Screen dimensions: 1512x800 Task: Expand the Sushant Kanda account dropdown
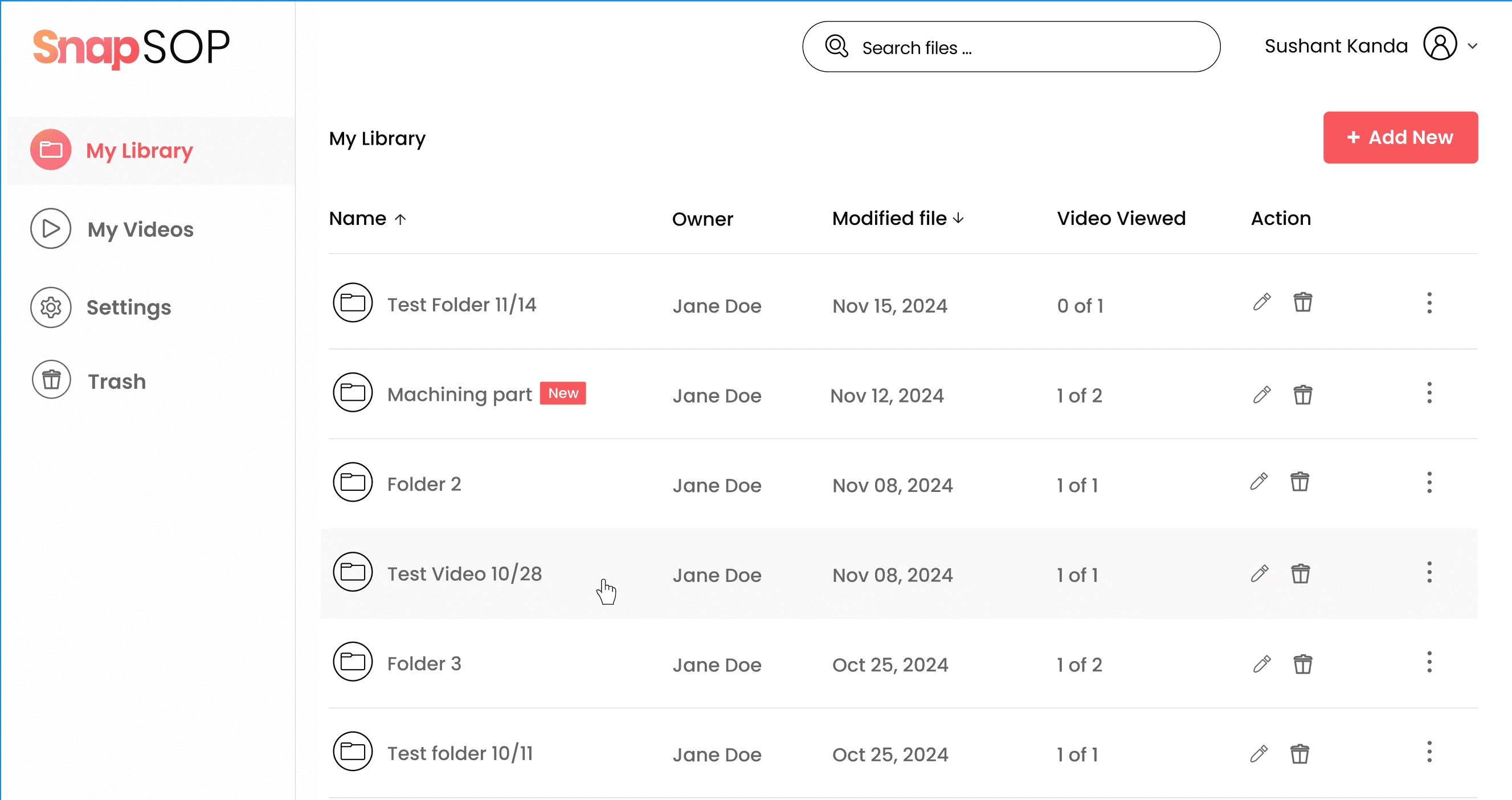[1472, 46]
